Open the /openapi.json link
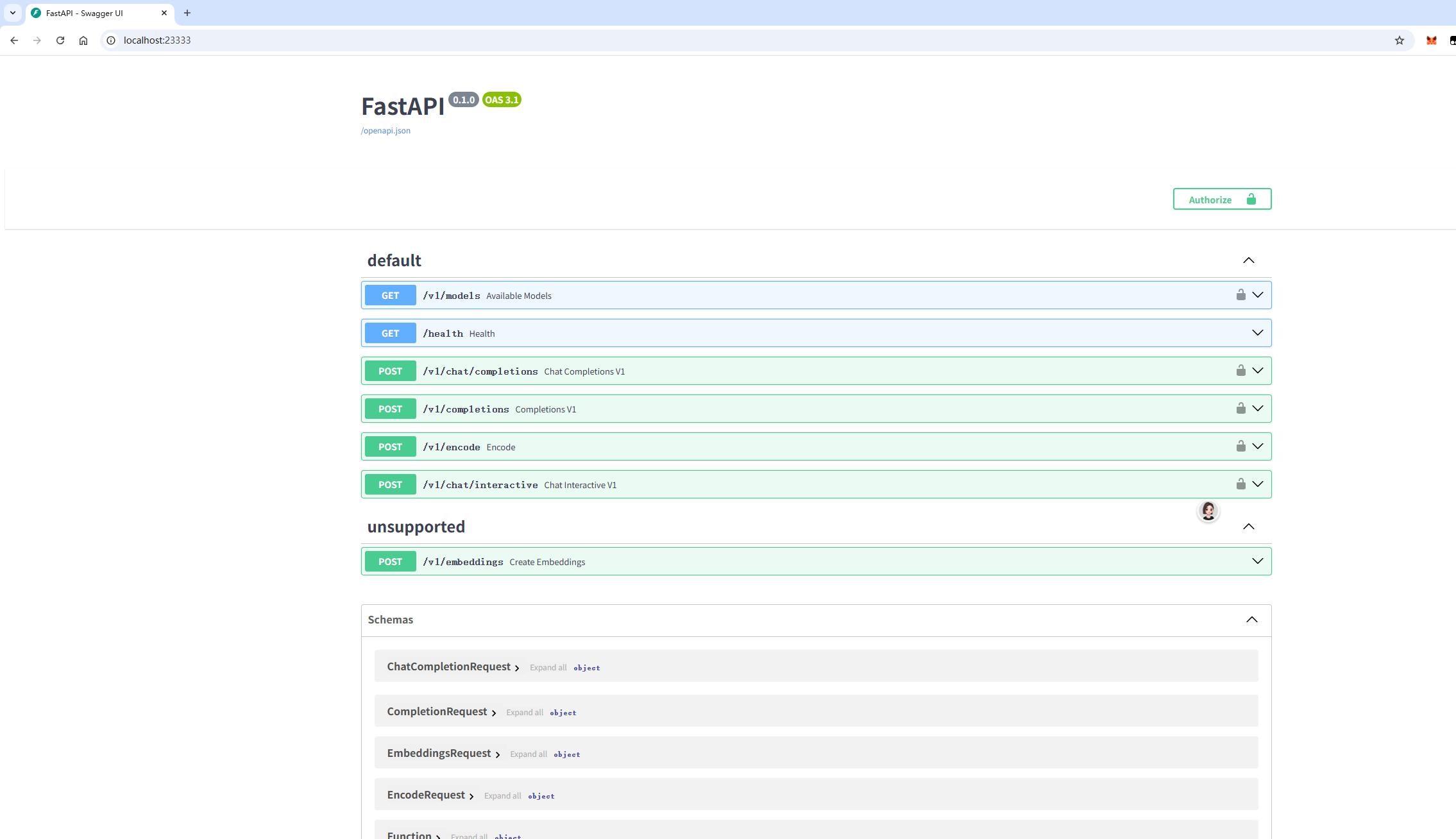1456x839 pixels. (x=385, y=131)
